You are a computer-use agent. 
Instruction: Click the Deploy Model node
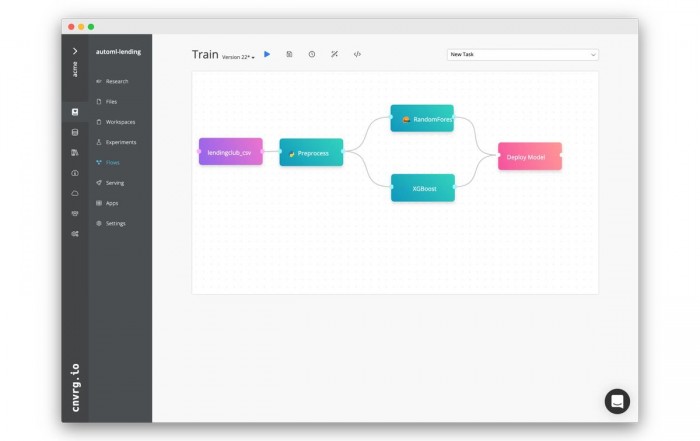(x=530, y=156)
